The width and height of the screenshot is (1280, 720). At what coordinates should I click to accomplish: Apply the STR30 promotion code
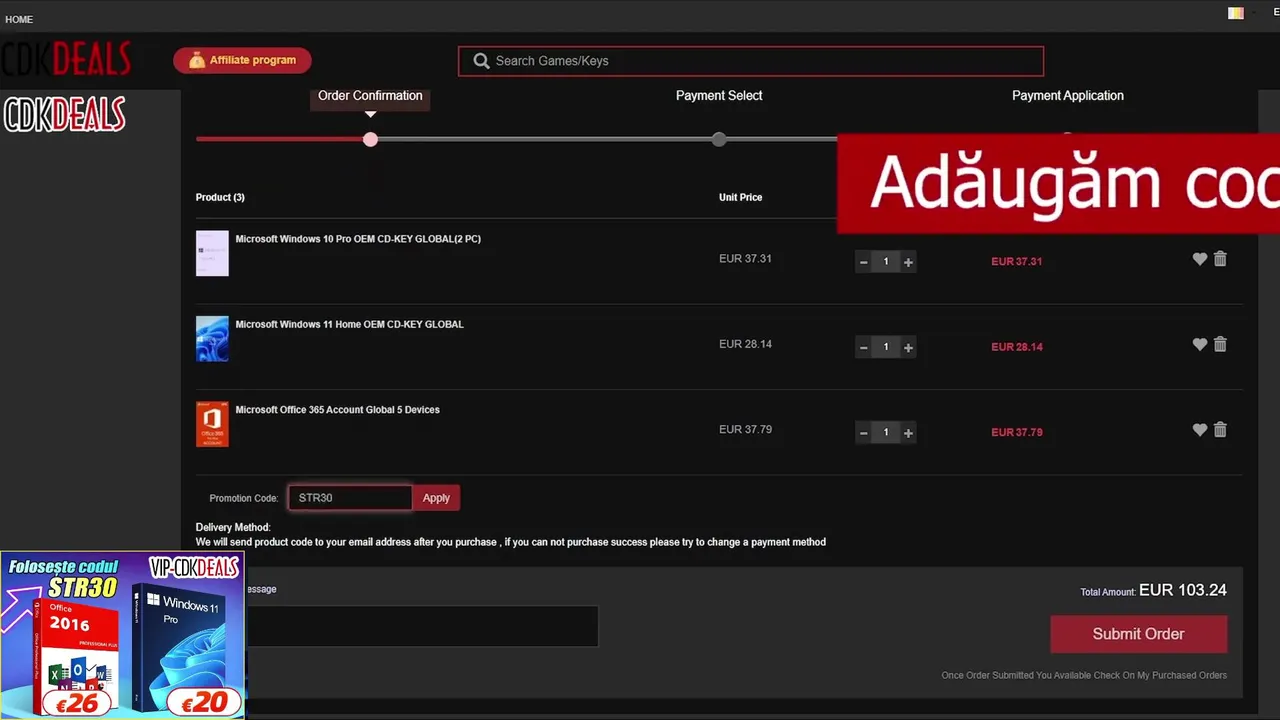click(436, 498)
